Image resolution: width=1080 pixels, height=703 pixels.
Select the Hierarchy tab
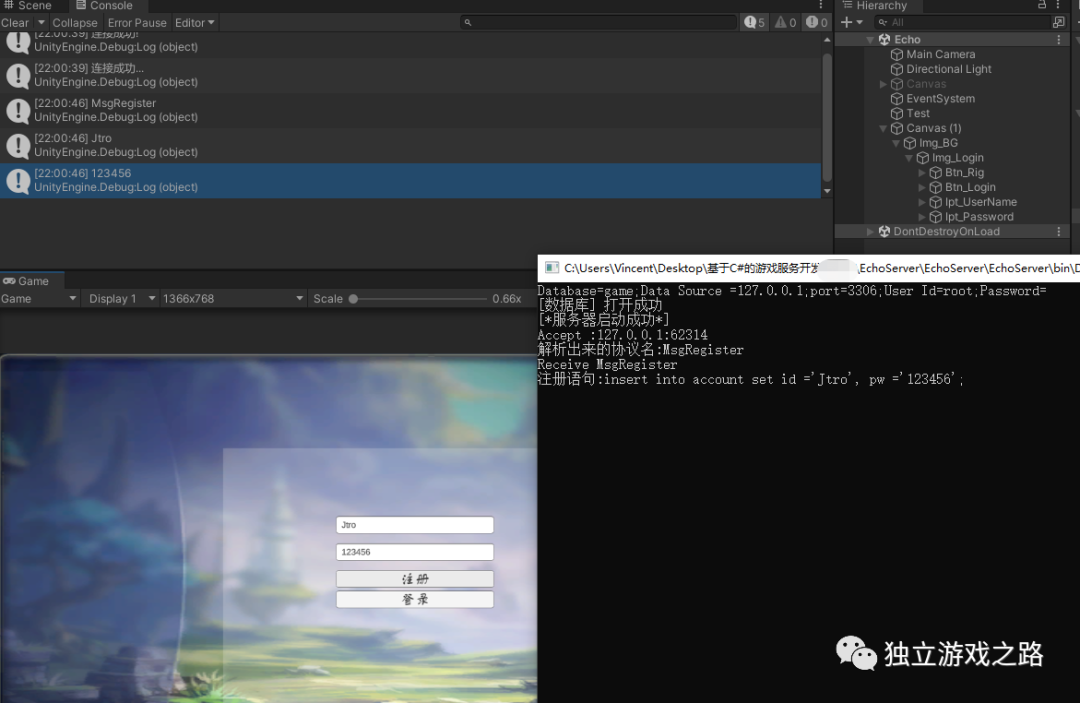coord(875,6)
